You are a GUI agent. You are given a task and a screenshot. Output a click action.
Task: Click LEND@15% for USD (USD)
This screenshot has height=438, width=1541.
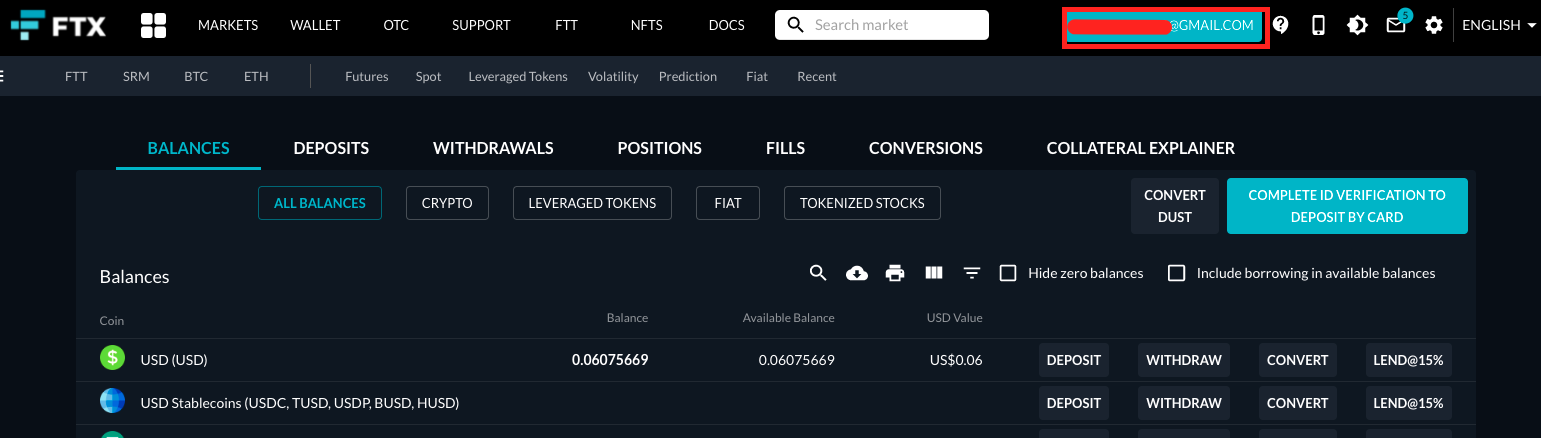pos(1408,360)
